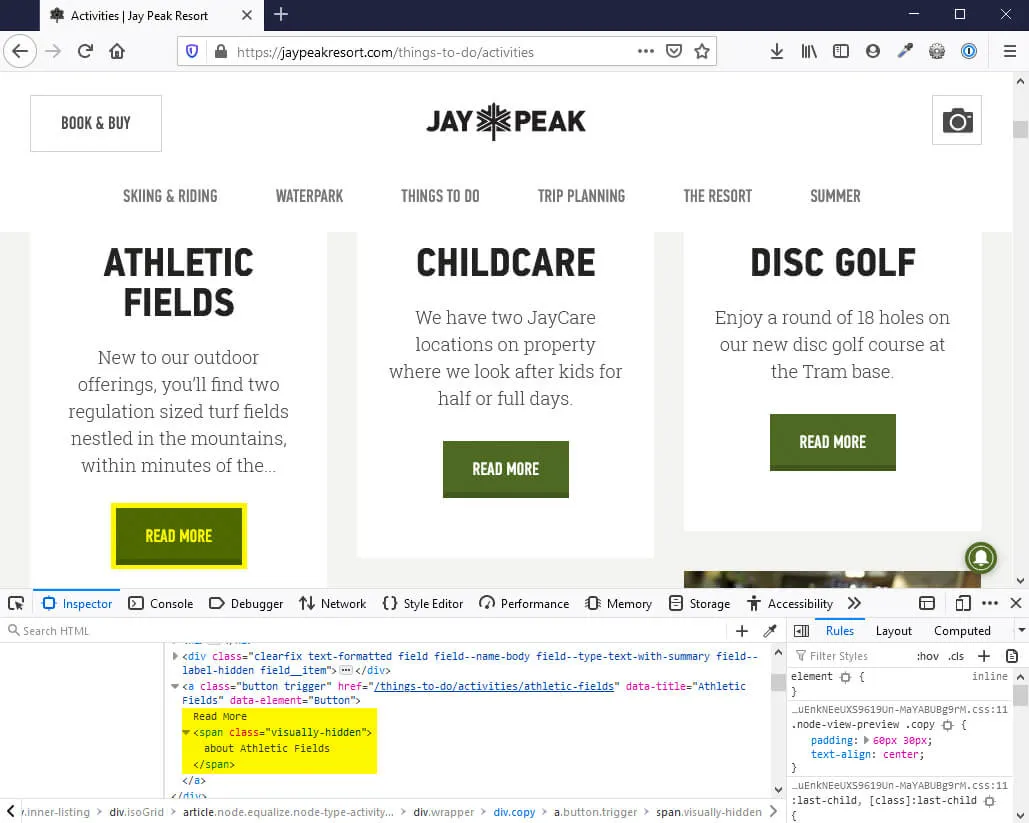Open the Downloads panel in Firefox
This screenshot has height=823, width=1029.
(777, 51)
